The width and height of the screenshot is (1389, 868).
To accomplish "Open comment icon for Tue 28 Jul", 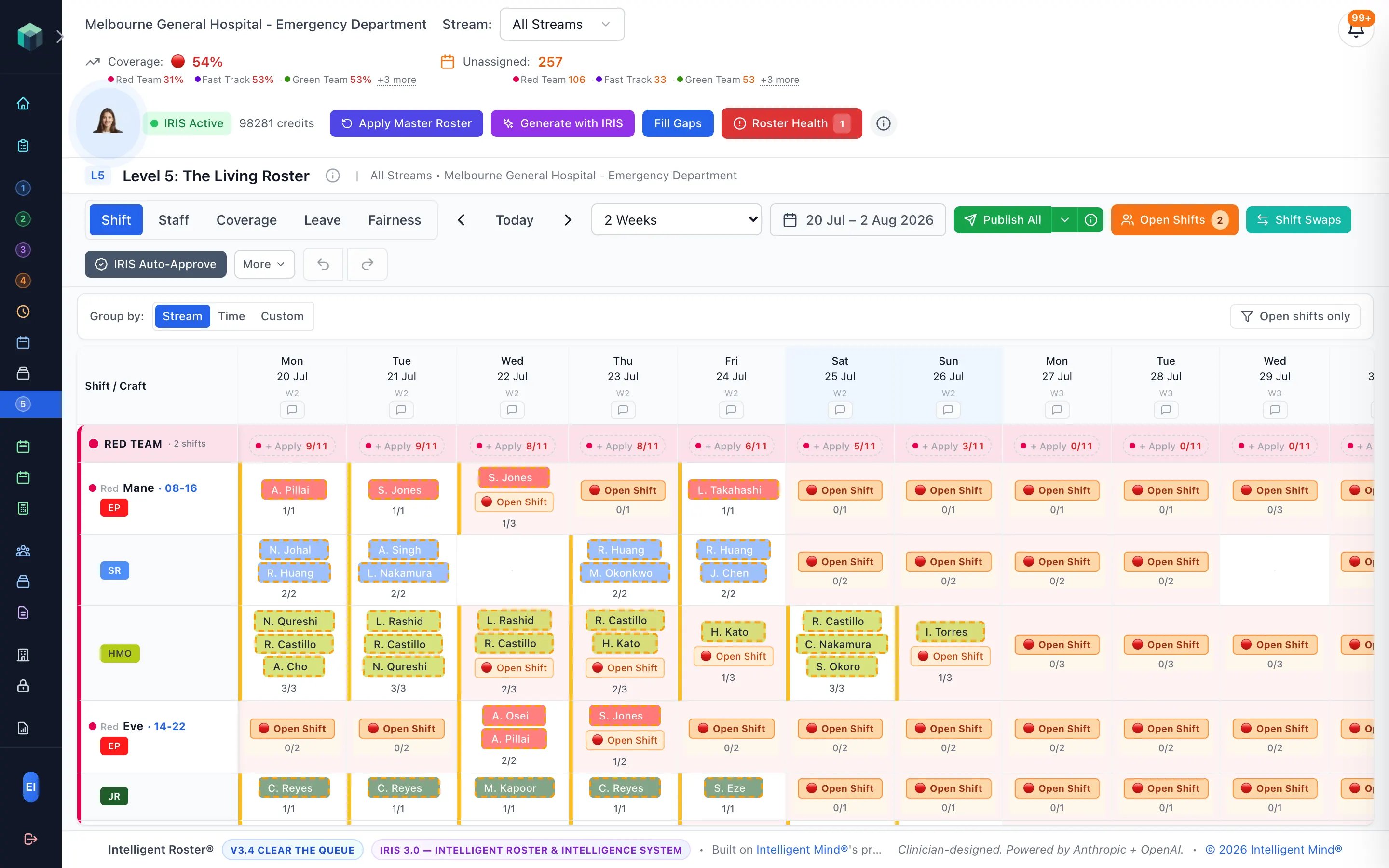I will pos(1166,410).
